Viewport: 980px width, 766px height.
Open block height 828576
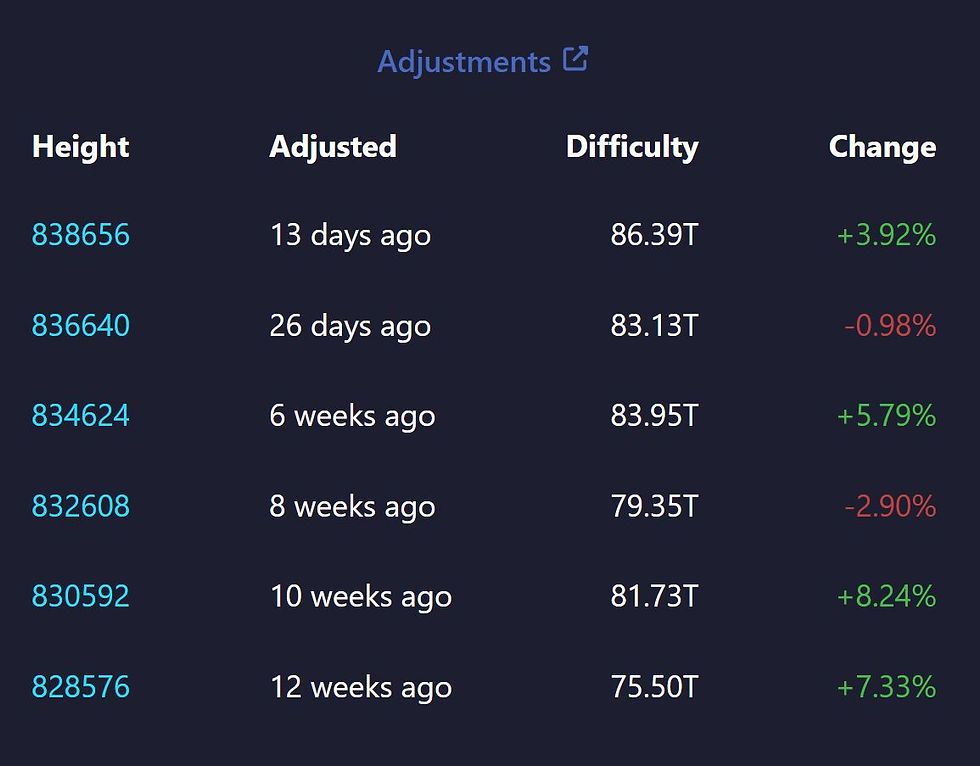pyautogui.click(x=81, y=687)
